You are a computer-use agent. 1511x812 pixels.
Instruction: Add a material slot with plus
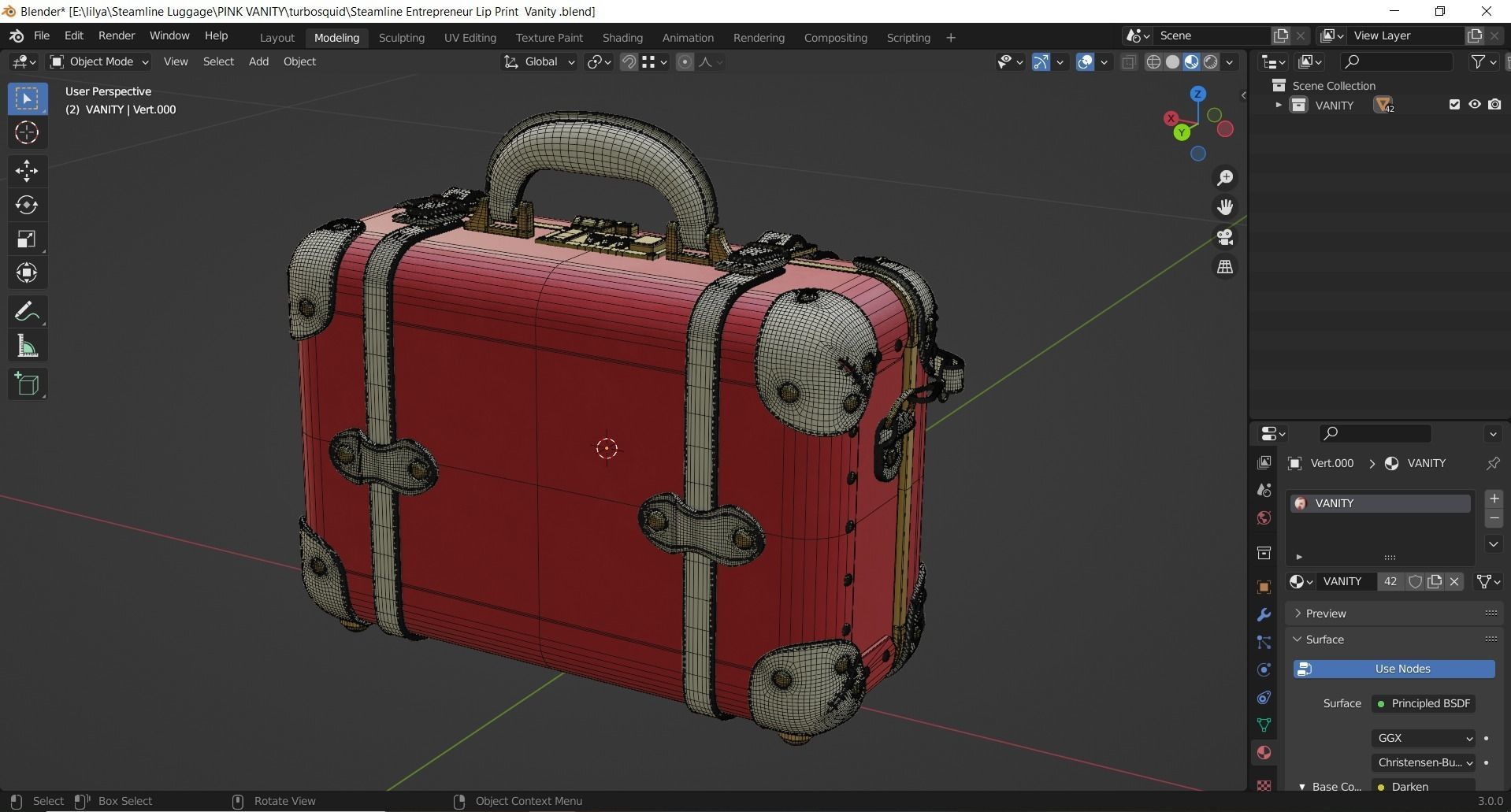point(1494,499)
